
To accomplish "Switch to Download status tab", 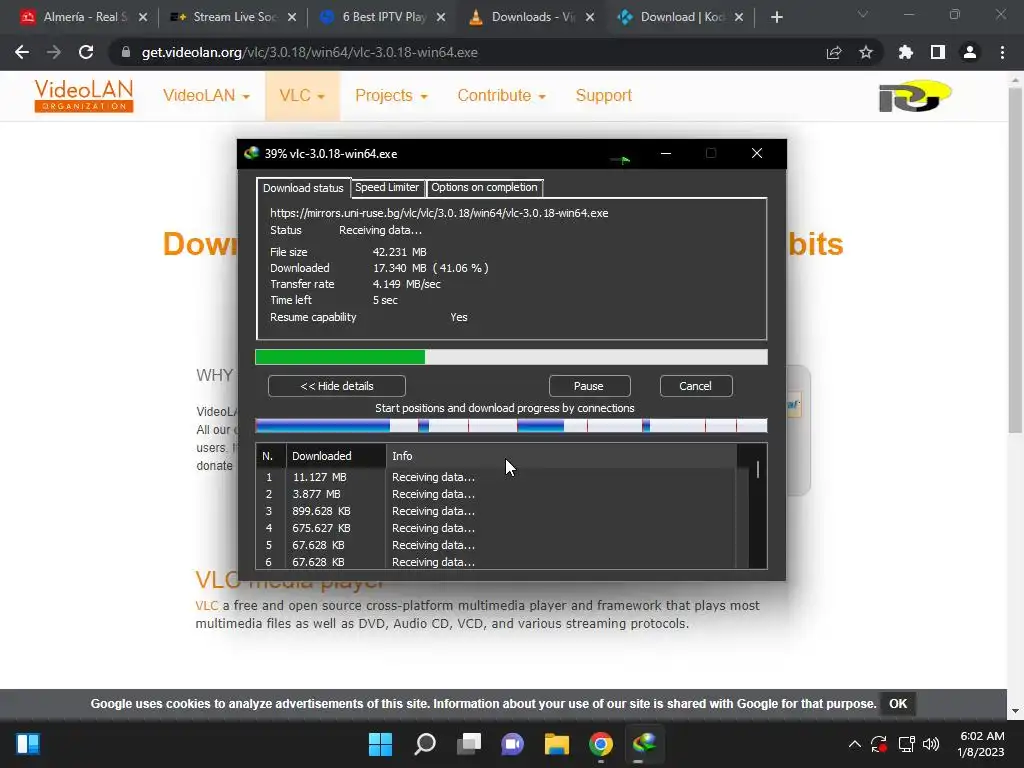I will click(303, 188).
